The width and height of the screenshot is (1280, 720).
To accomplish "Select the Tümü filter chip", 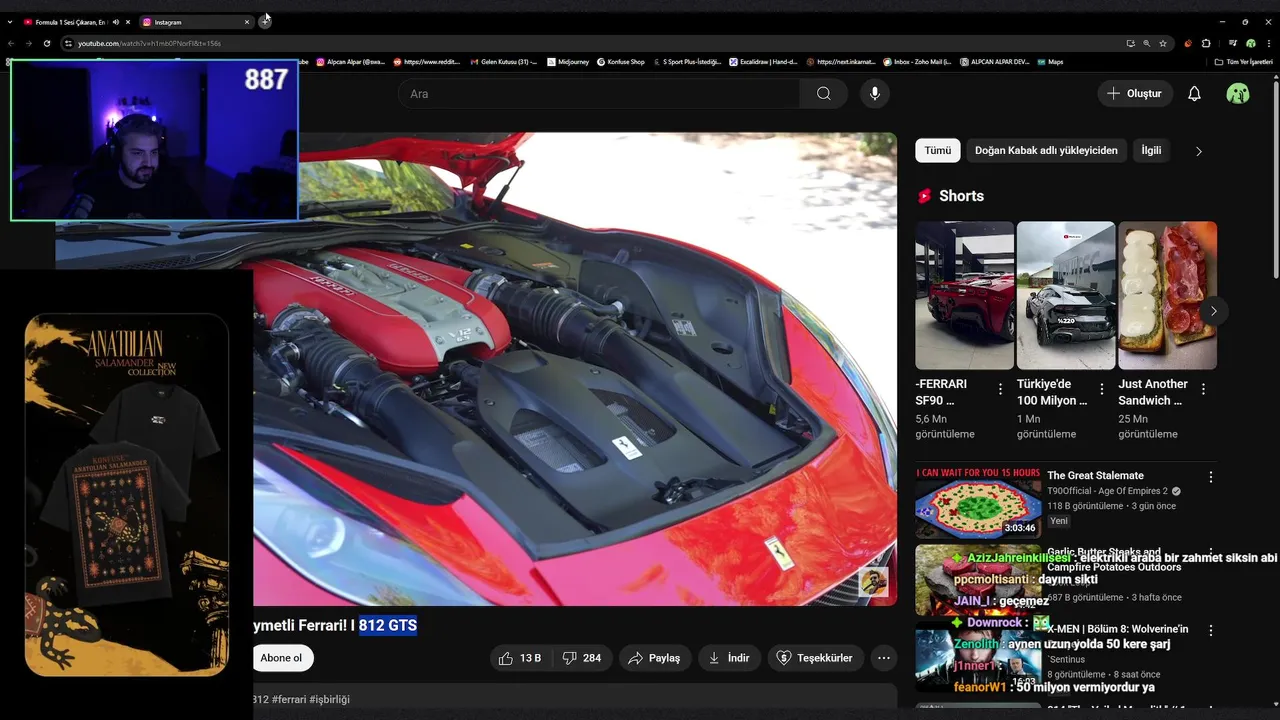I will click(938, 150).
